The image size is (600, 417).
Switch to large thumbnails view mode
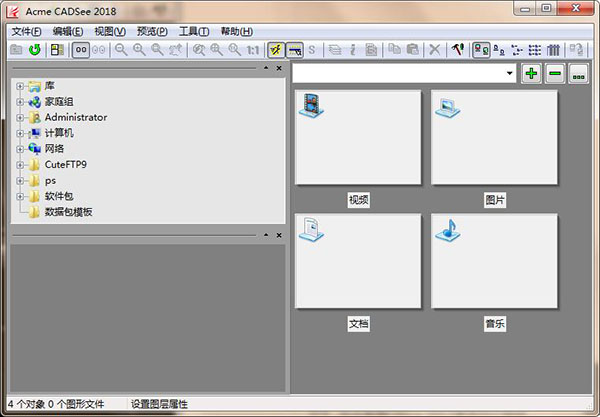(481, 50)
